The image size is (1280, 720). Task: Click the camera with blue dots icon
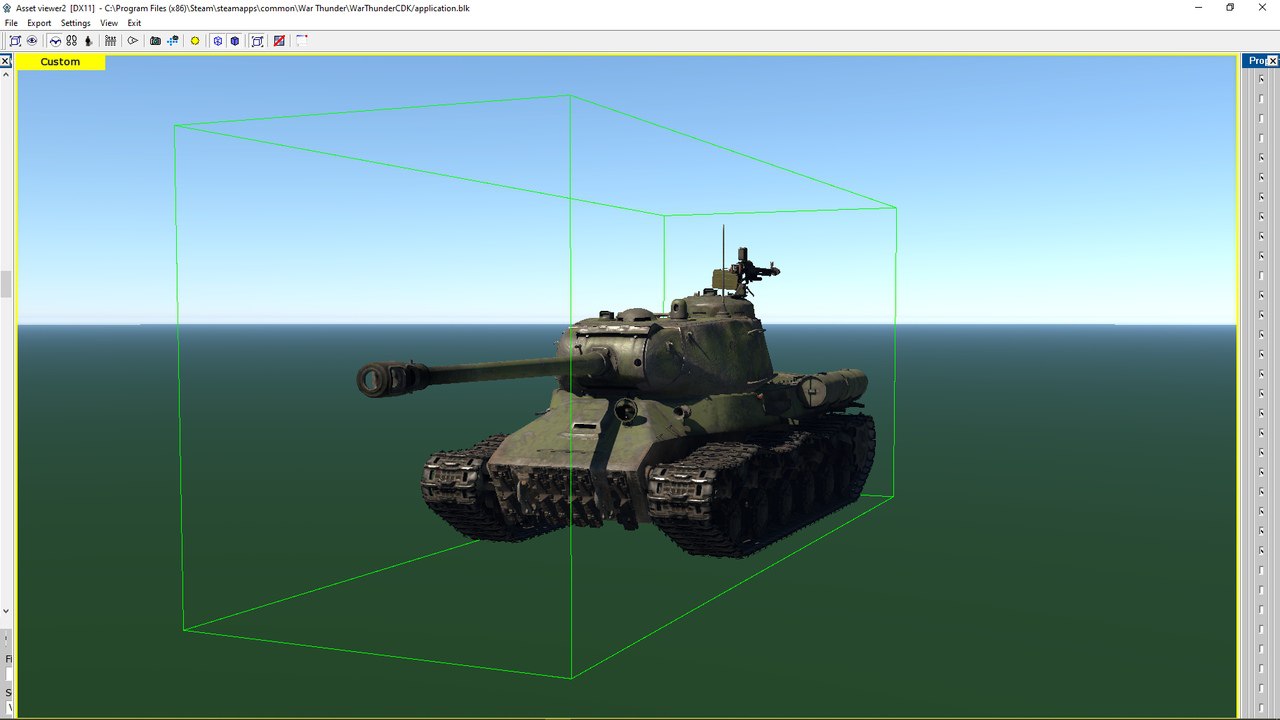tap(173, 41)
